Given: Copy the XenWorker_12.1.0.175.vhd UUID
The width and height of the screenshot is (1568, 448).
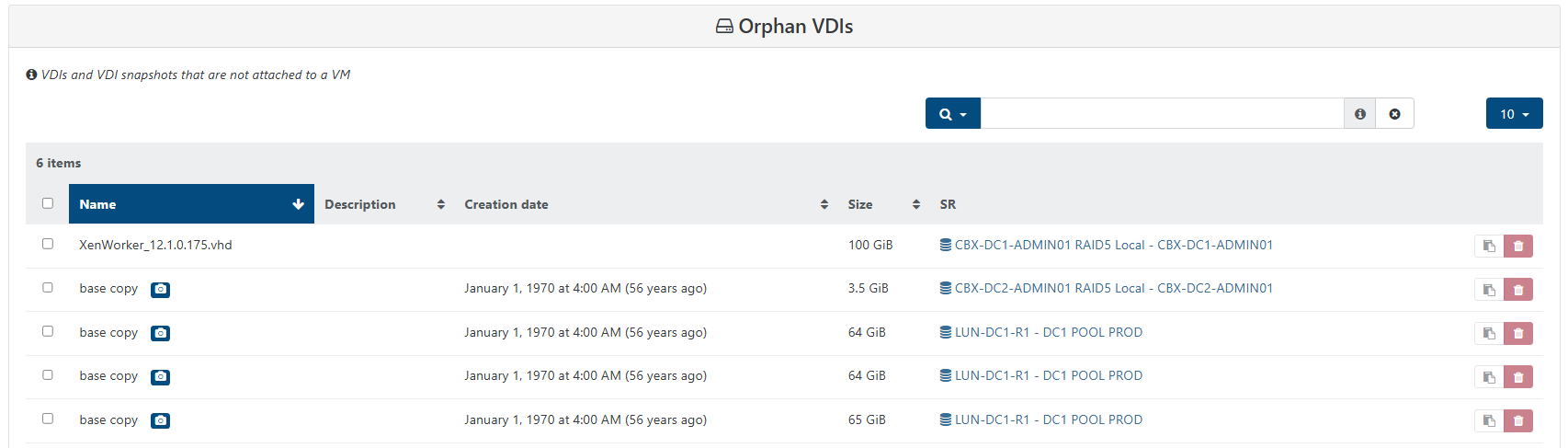Looking at the screenshot, I should (x=1489, y=246).
